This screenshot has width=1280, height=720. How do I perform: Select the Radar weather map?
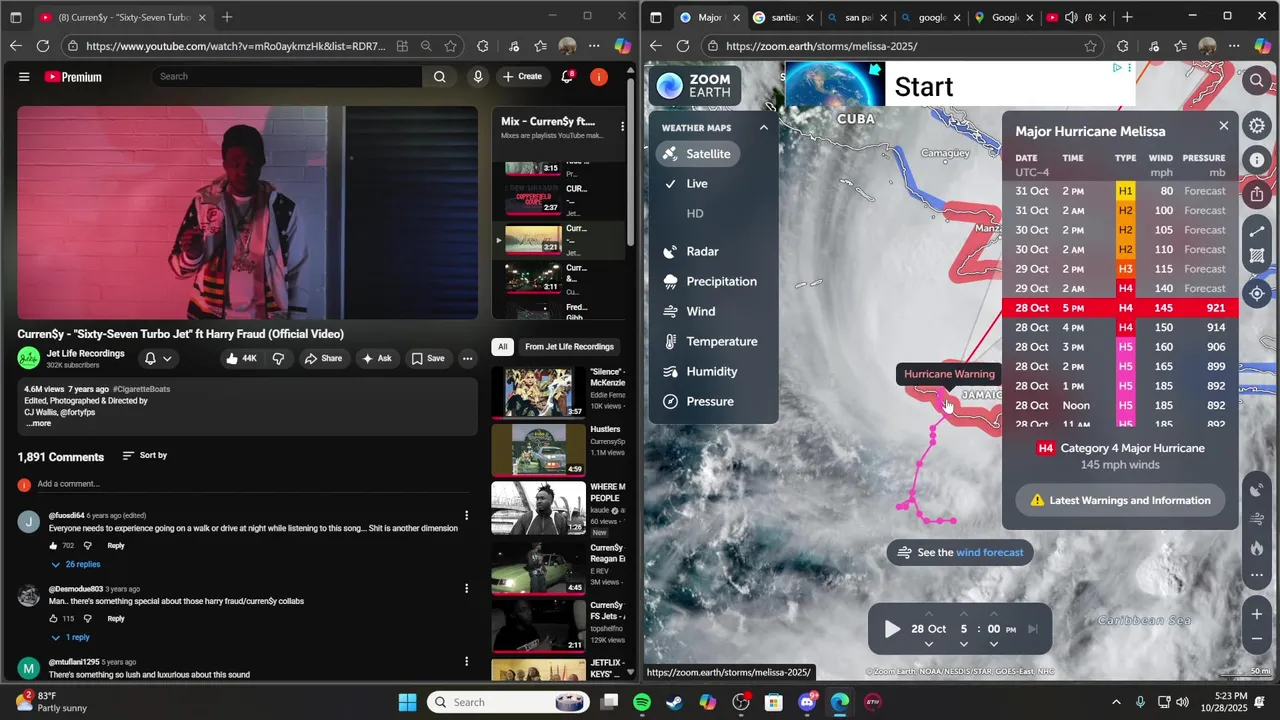point(690,252)
